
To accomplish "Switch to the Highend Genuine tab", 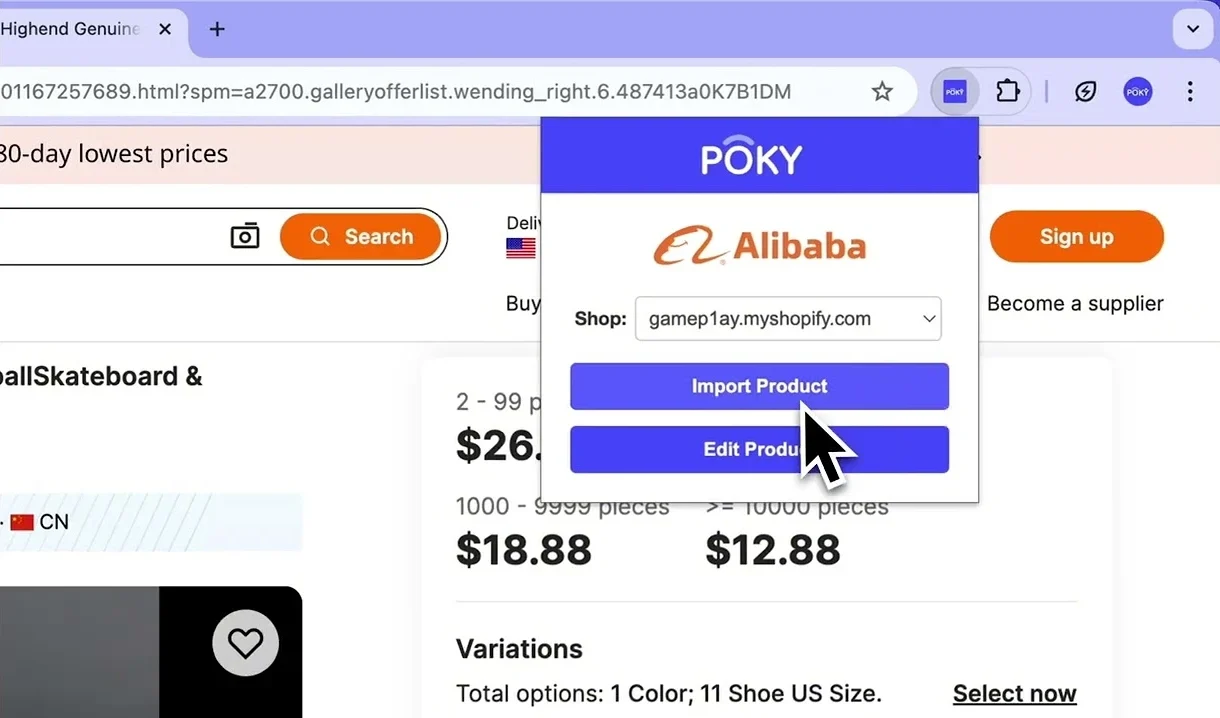I will (70, 29).
